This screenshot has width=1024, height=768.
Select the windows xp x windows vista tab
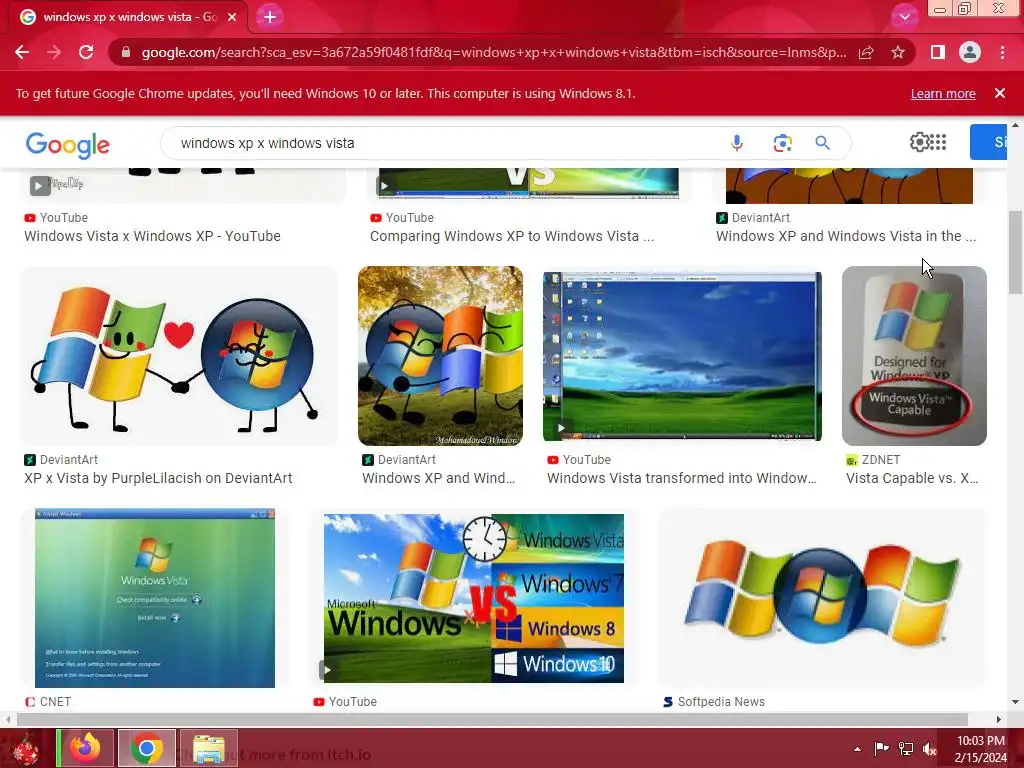coord(129,17)
